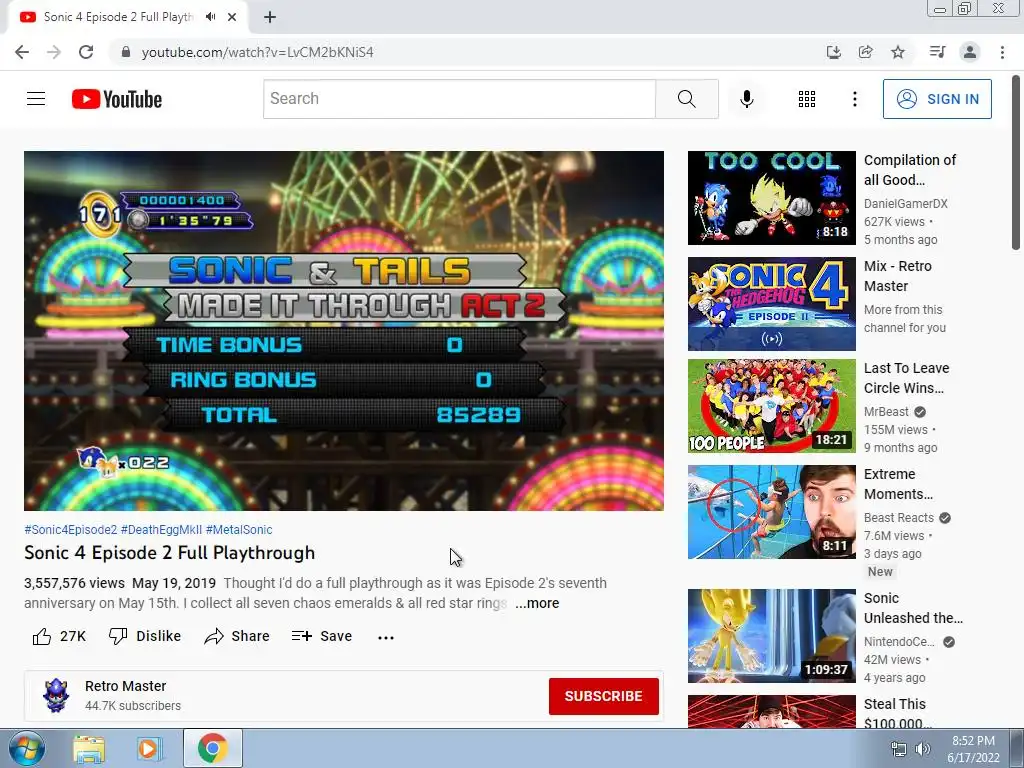Open the YouTube apps grid

click(807, 99)
